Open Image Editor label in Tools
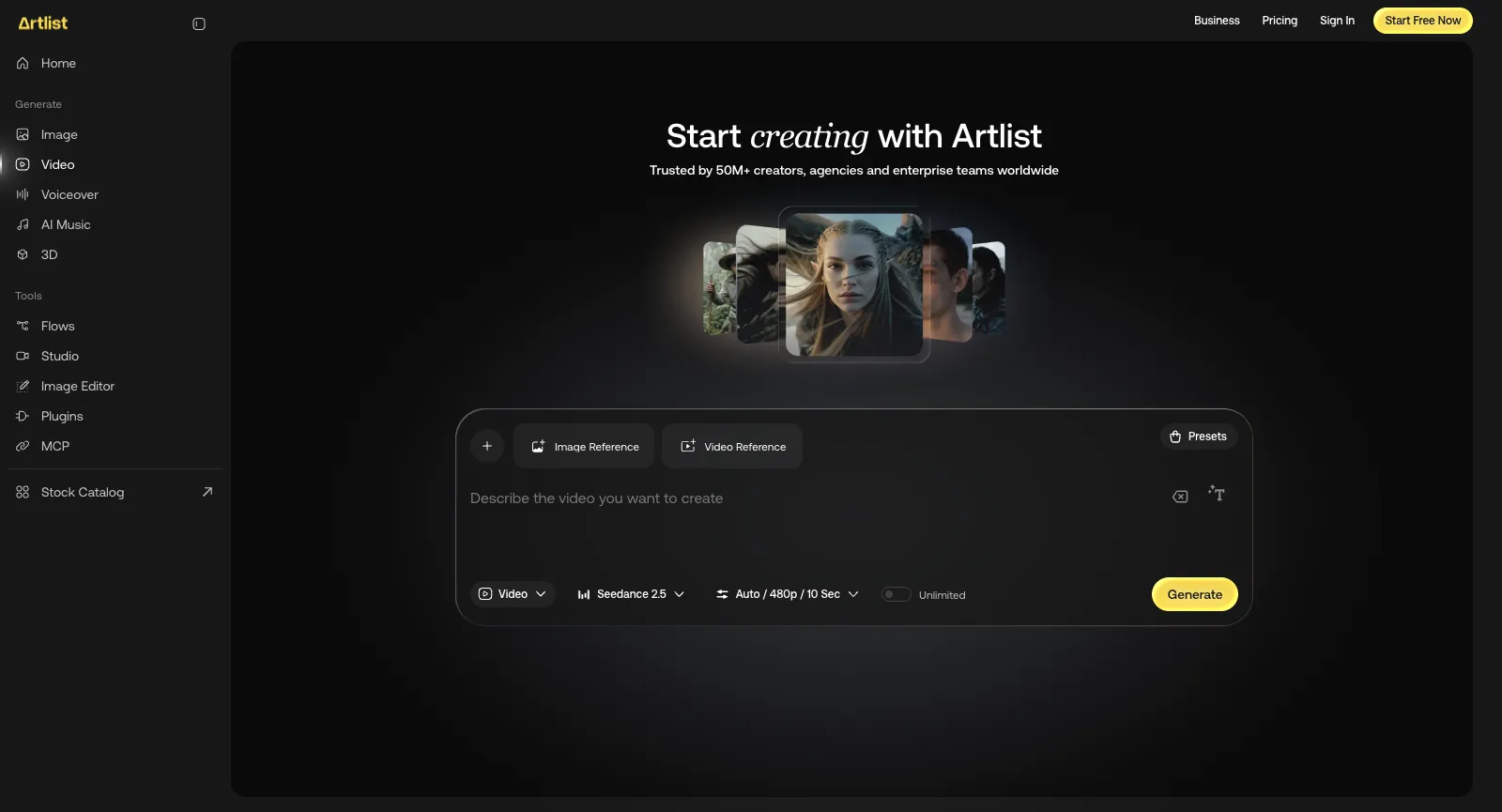The width and height of the screenshot is (1502, 812). (78, 386)
